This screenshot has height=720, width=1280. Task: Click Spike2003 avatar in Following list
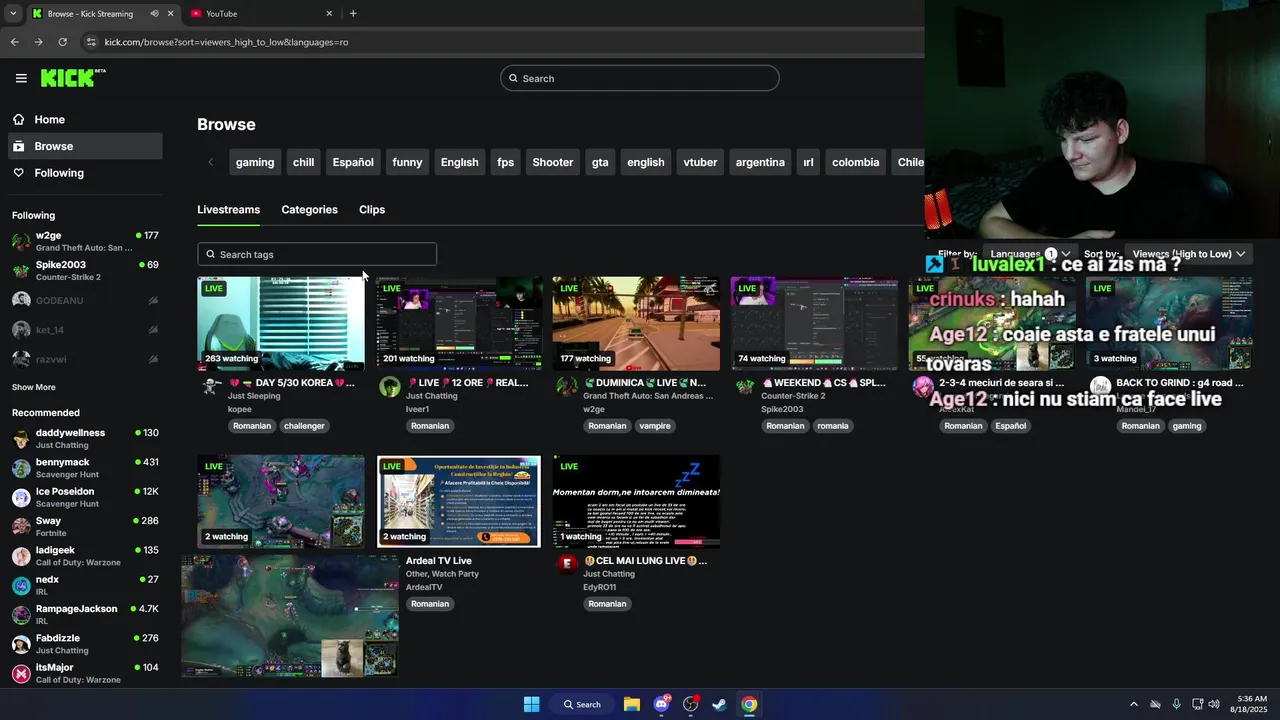21,270
